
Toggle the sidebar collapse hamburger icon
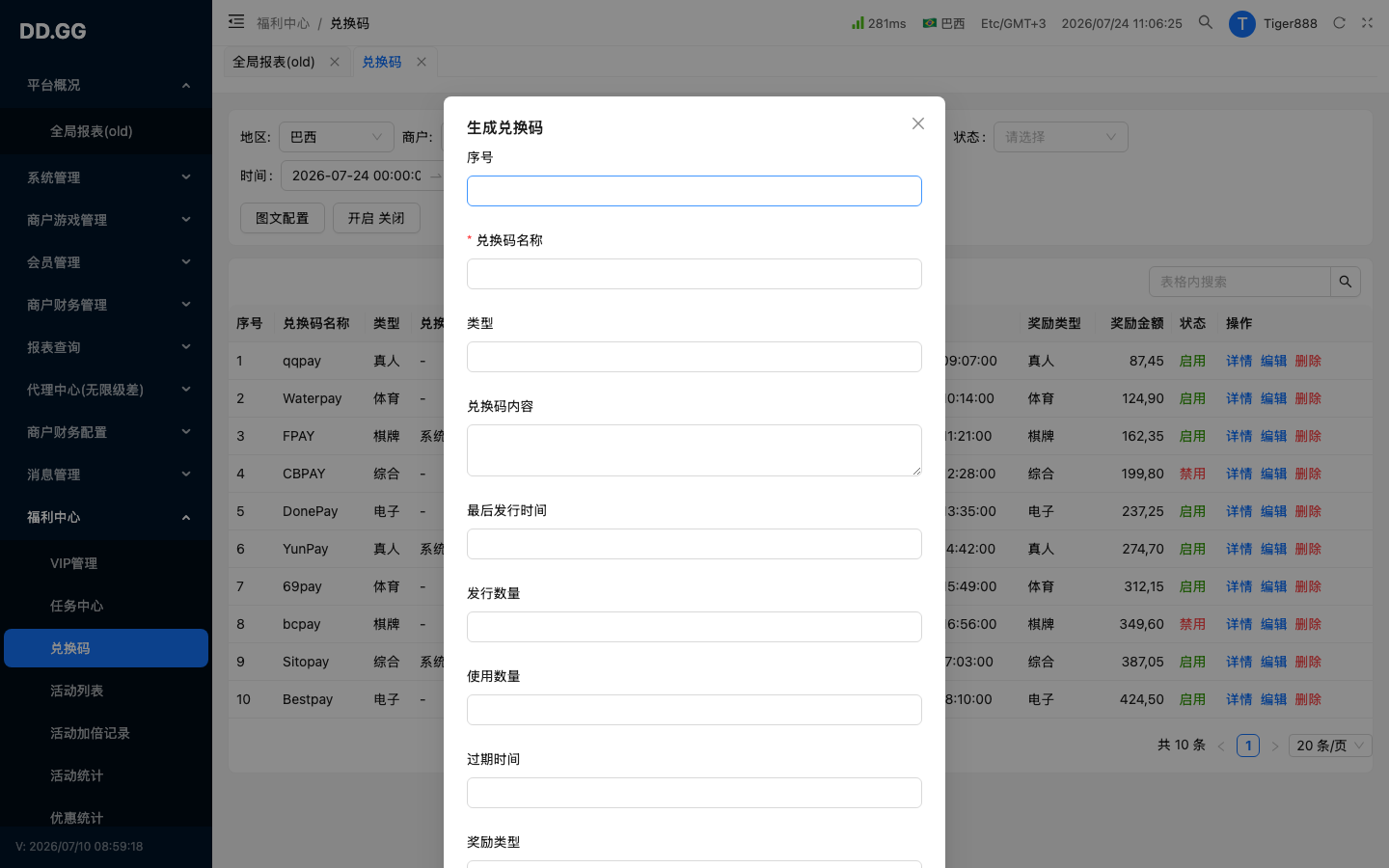[x=236, y=21]
